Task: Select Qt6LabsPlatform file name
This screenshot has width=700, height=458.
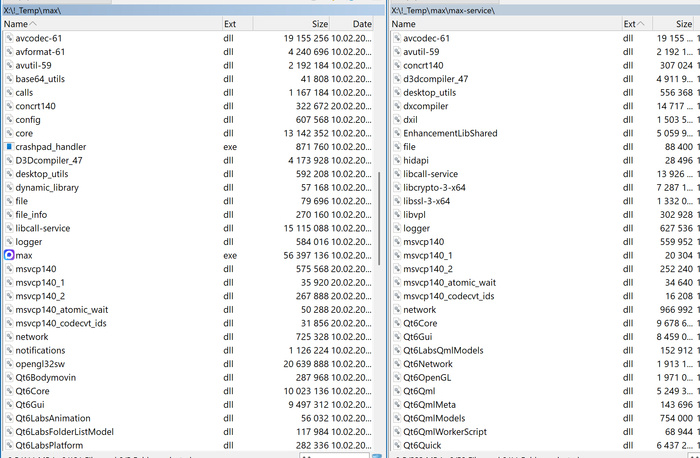Action: tap(49, 445)
